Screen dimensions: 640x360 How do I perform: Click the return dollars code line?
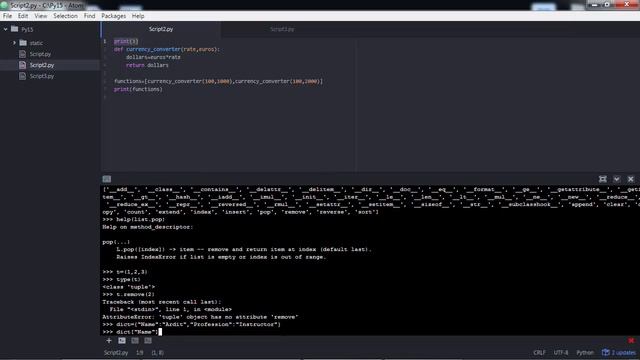click(x=147, y=65)
